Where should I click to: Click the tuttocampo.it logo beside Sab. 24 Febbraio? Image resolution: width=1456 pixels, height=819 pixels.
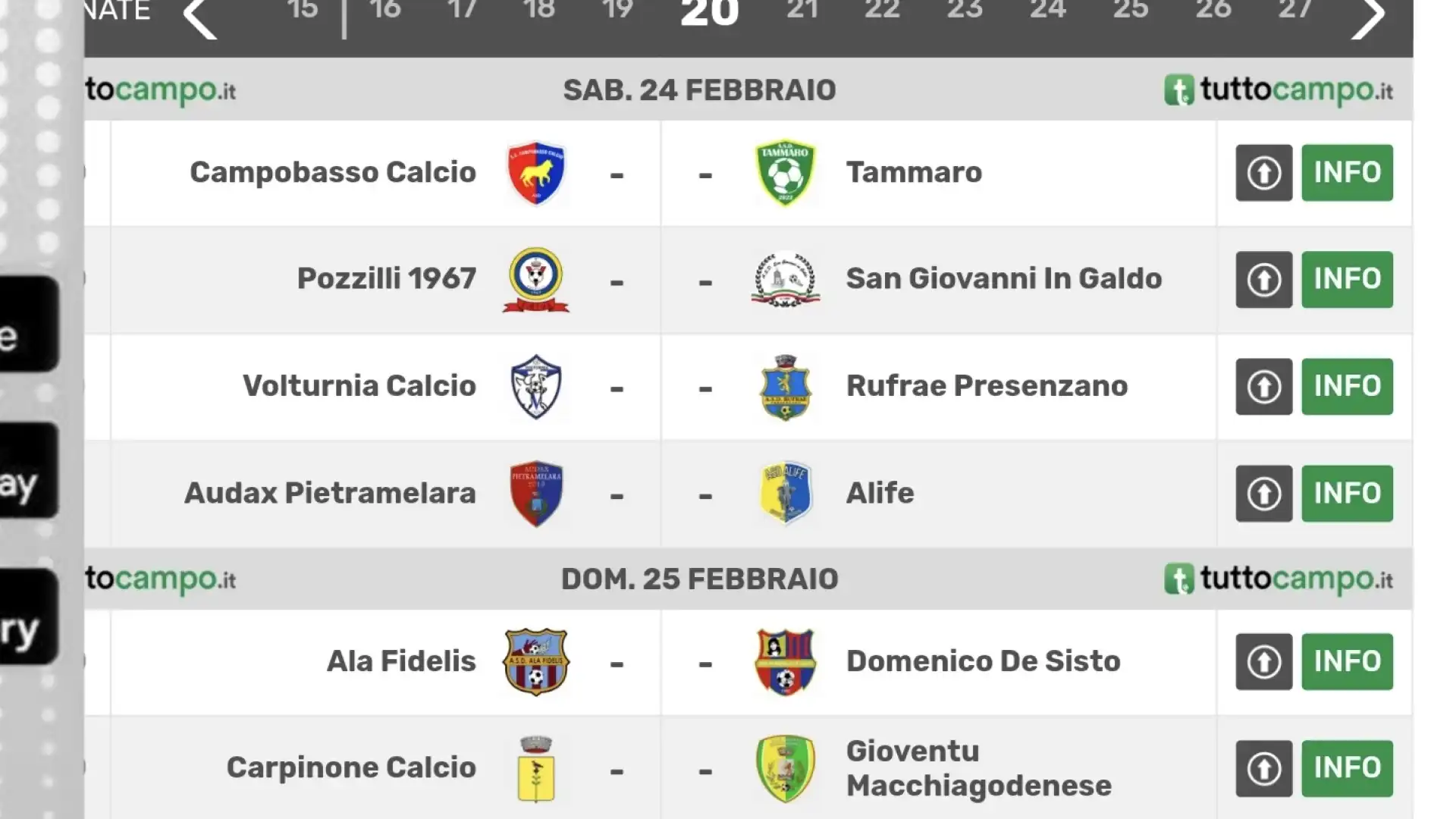(1279, 91)
